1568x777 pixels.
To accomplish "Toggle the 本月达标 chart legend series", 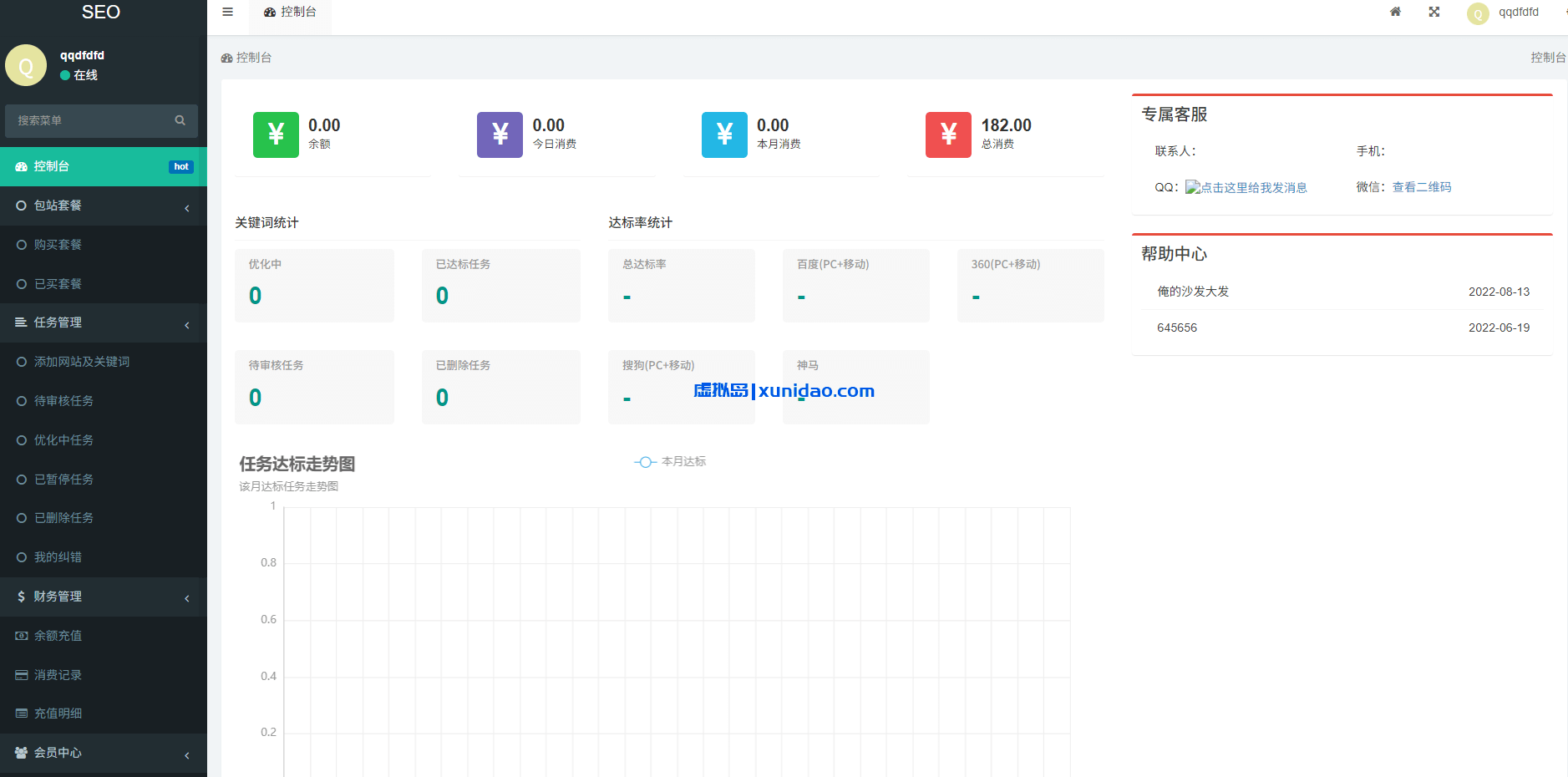I will [671, 462].
